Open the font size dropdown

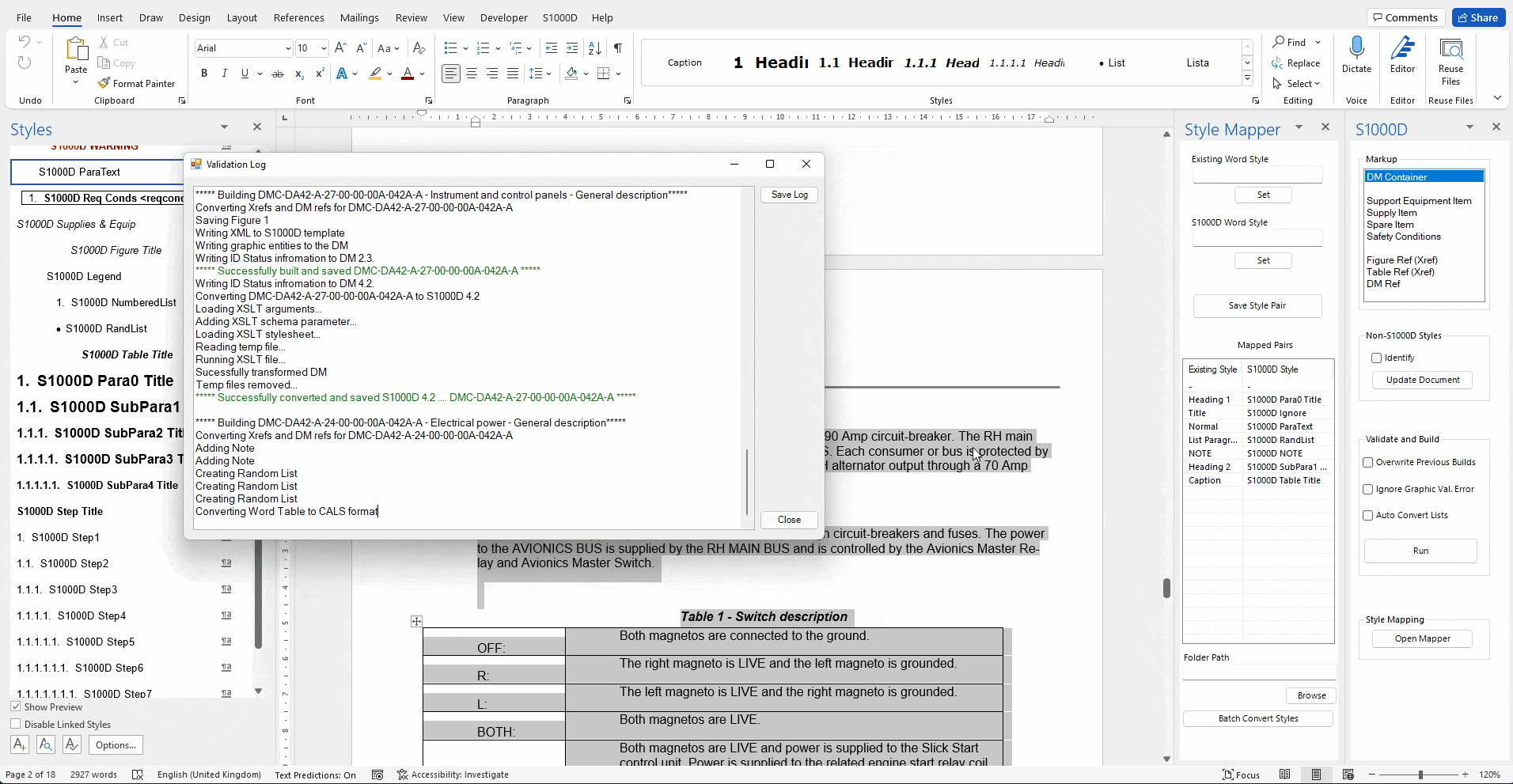[x=324, y=48]
